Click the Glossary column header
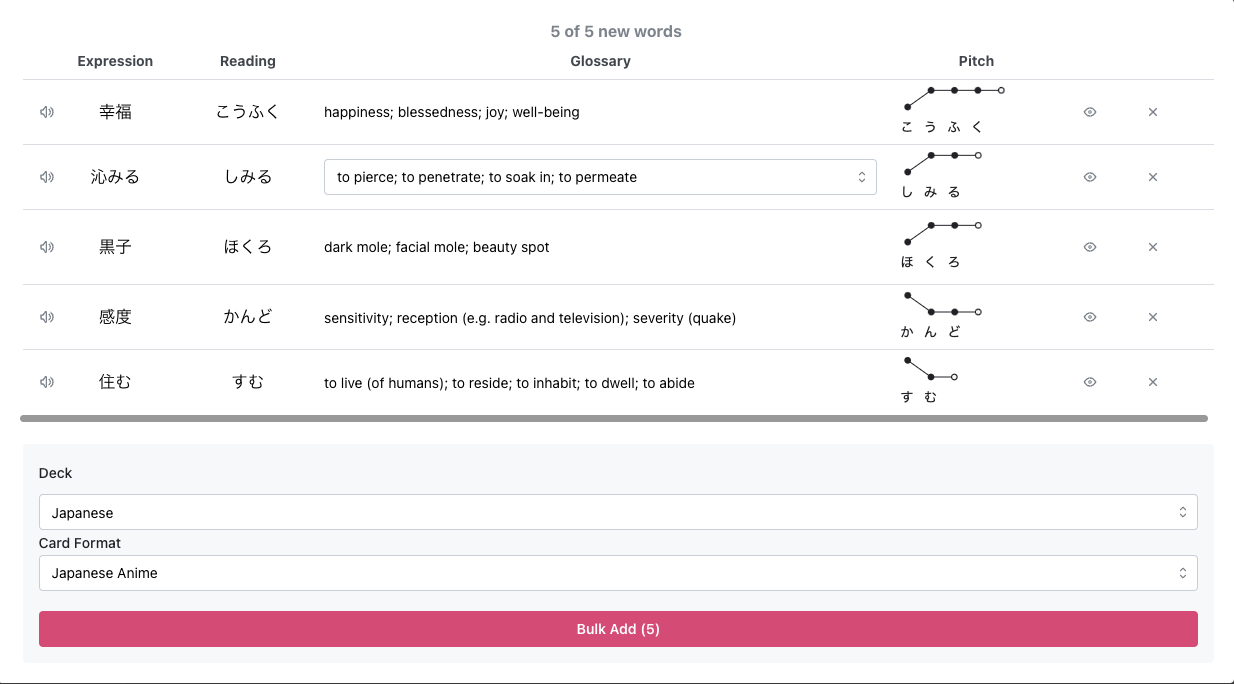Viewport: 1234px width, 684px height. [600, 61]
